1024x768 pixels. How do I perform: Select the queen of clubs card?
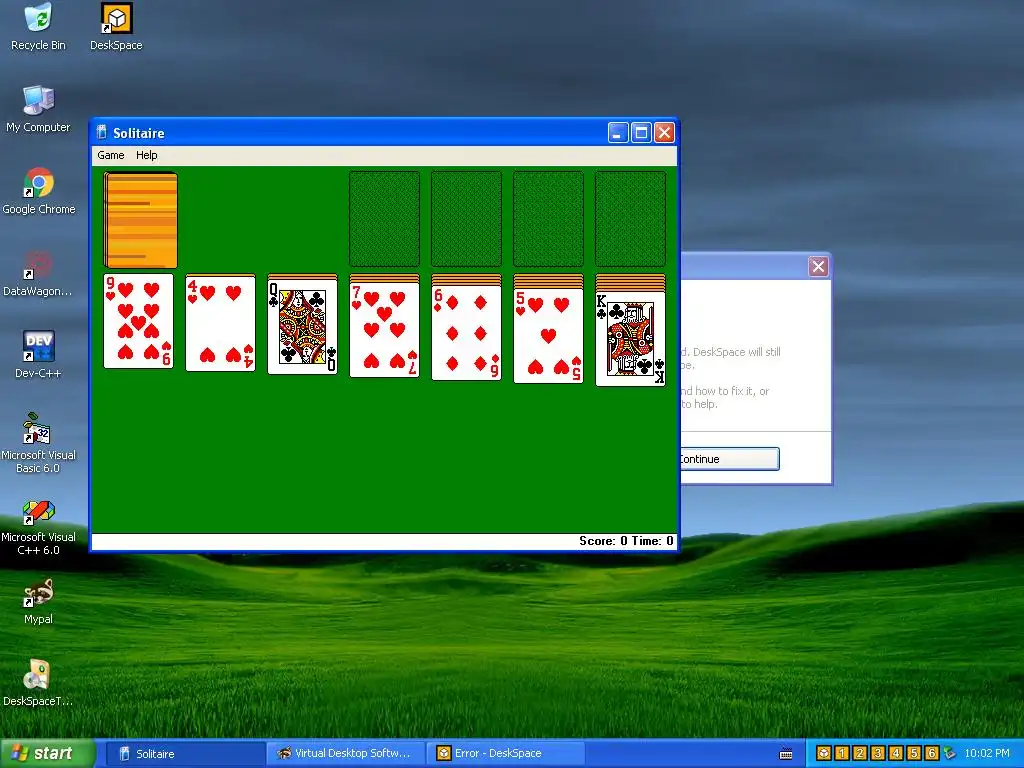(302, 327)
